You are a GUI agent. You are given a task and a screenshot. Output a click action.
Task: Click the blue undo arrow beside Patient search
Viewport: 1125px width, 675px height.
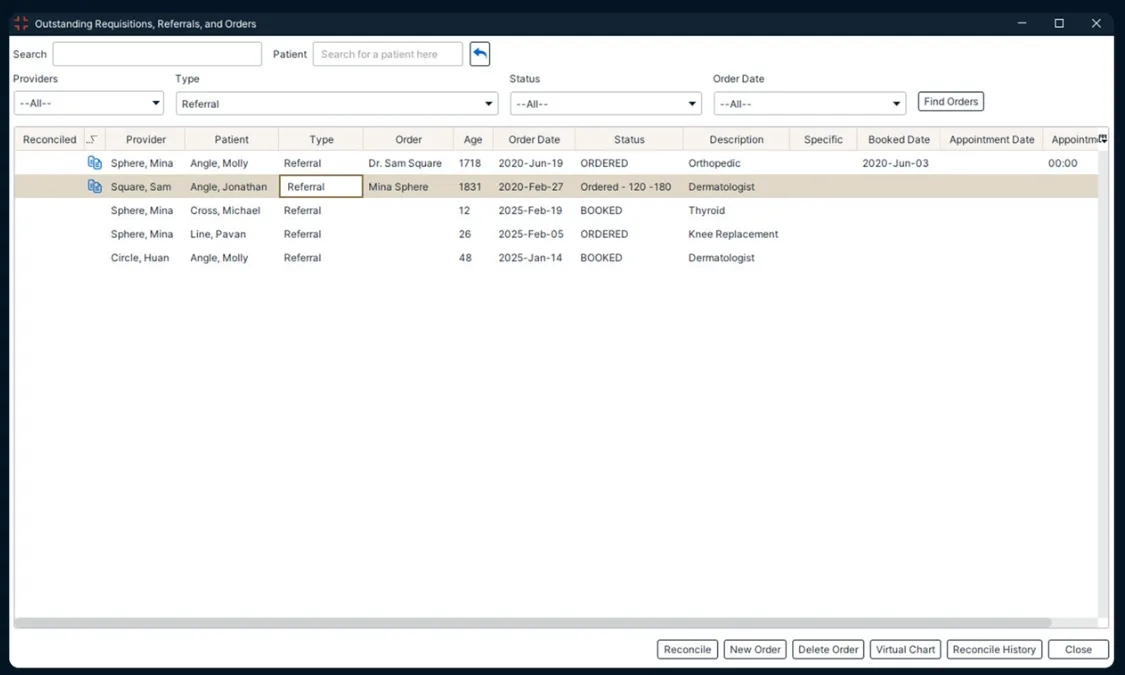(x=479, y=54)
